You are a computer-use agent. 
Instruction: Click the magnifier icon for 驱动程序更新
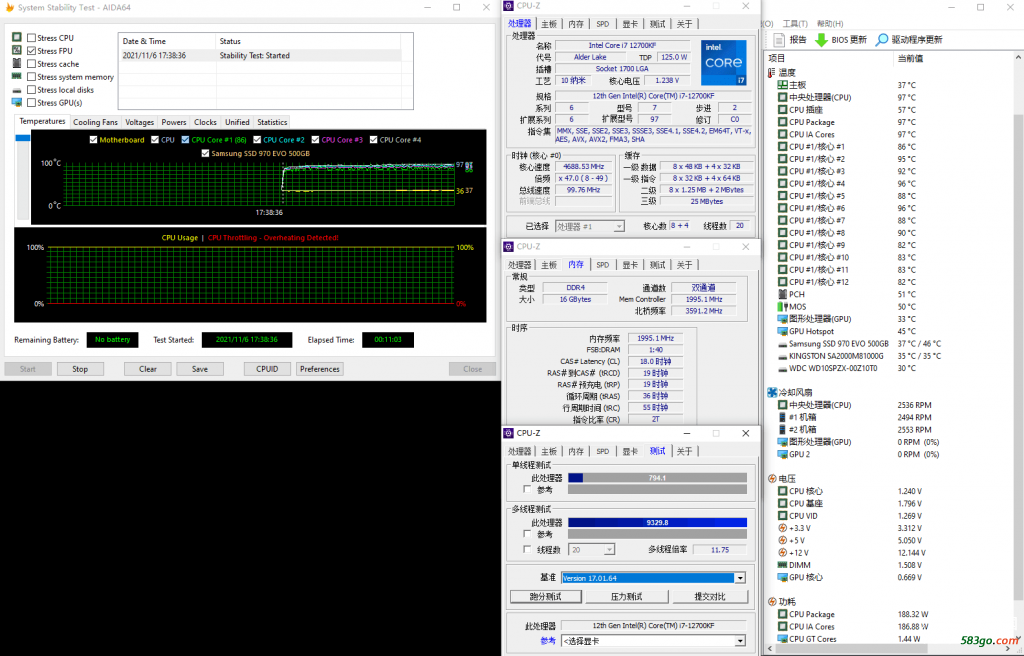point(882,40)
